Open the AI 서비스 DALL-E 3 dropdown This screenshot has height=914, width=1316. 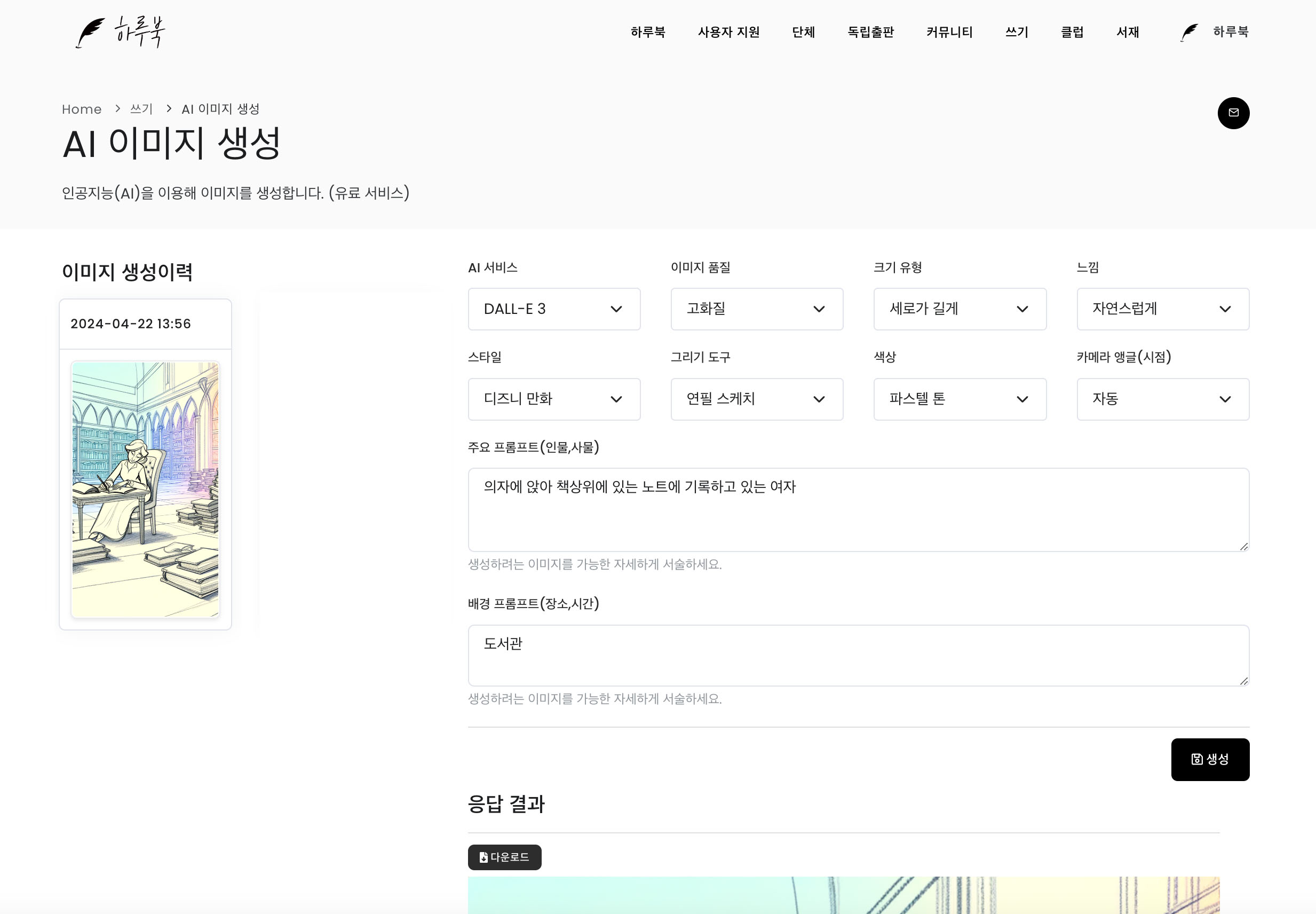[553, 309]
